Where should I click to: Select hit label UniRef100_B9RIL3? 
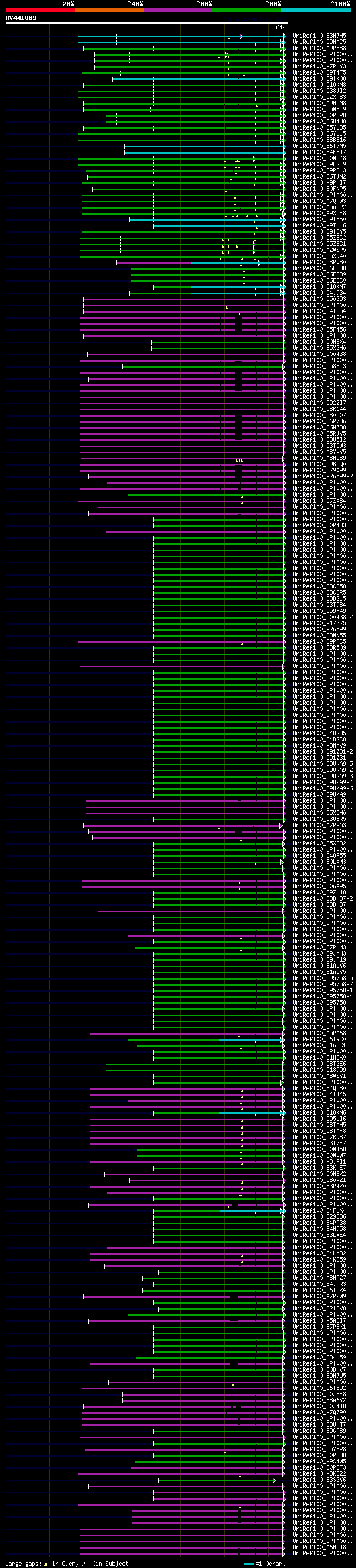point(319,170)
